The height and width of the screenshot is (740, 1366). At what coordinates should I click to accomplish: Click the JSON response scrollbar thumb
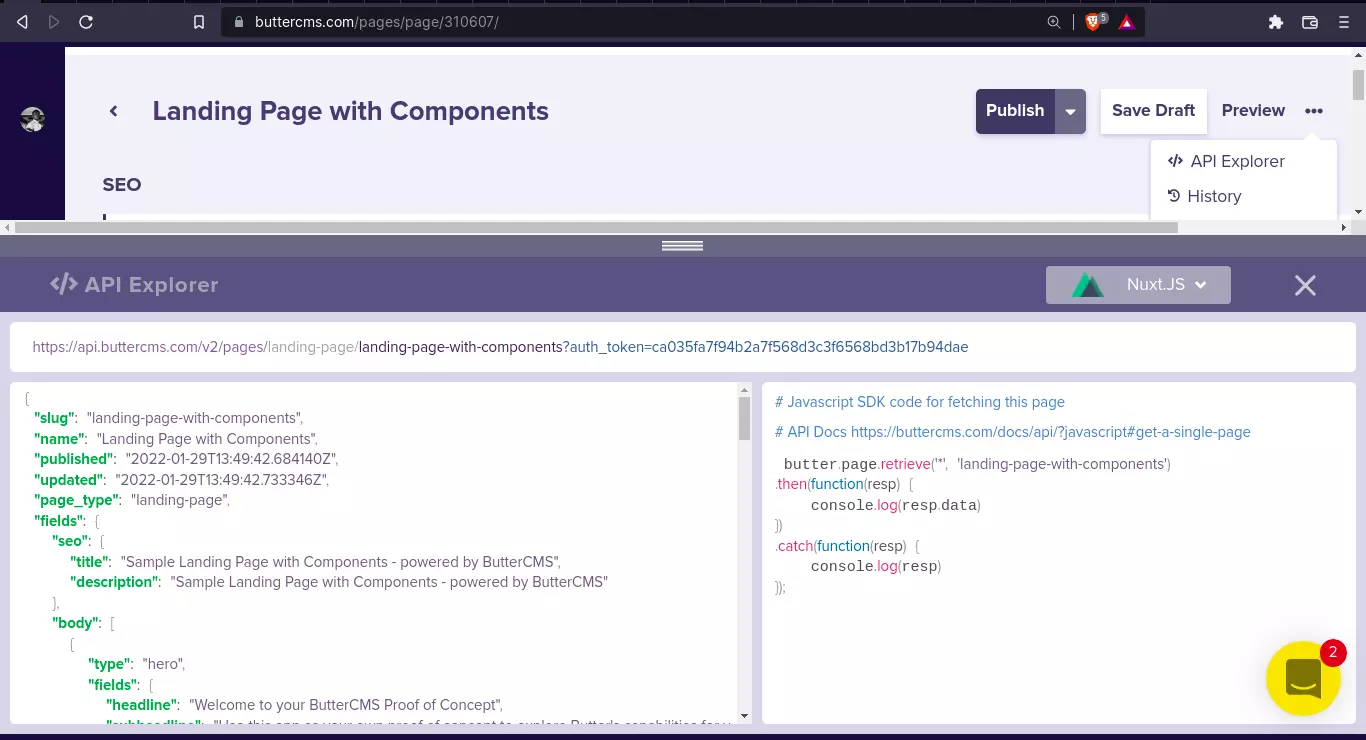pyautogui.click(x=744, y=418)
